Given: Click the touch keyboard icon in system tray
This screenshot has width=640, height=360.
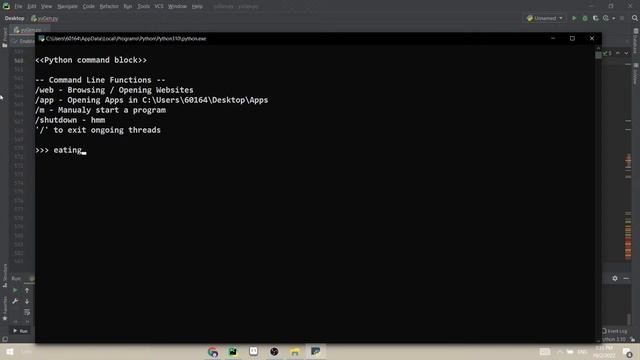Looking at the screenshot, I should click(545, 351).
